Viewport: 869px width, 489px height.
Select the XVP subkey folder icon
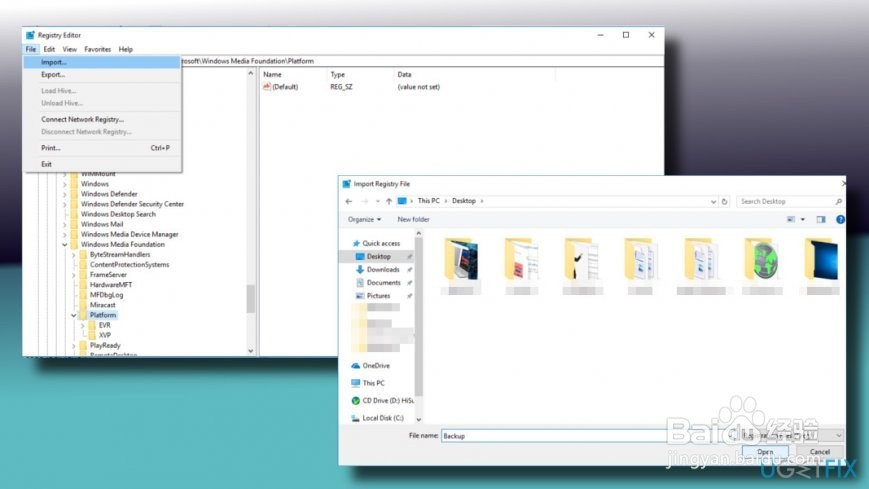click(x=93, y=335)
